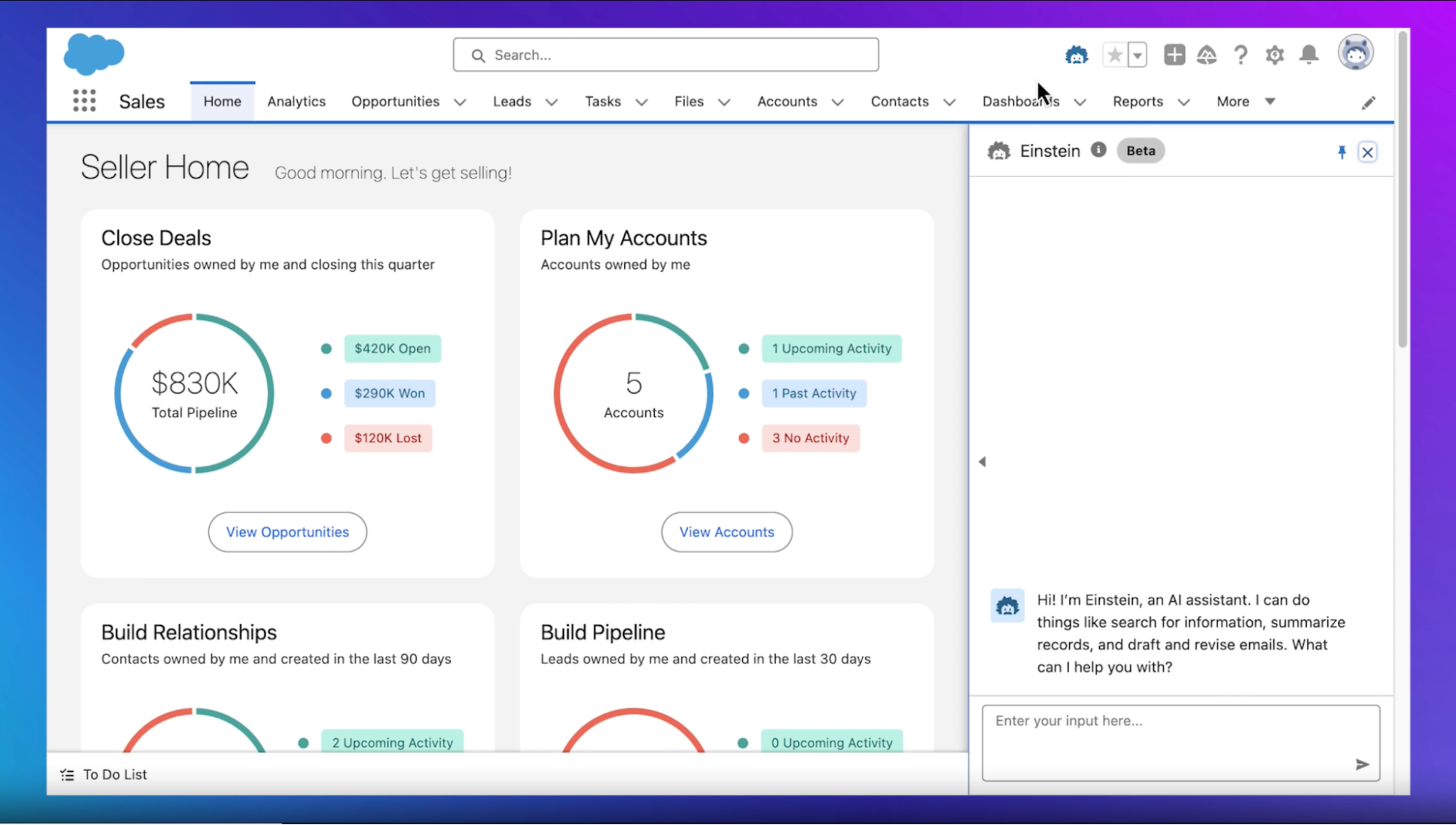Viewport: 1456px width, 825px height.
Task: Open the user profile avatar
Action: click(1355, 53)
